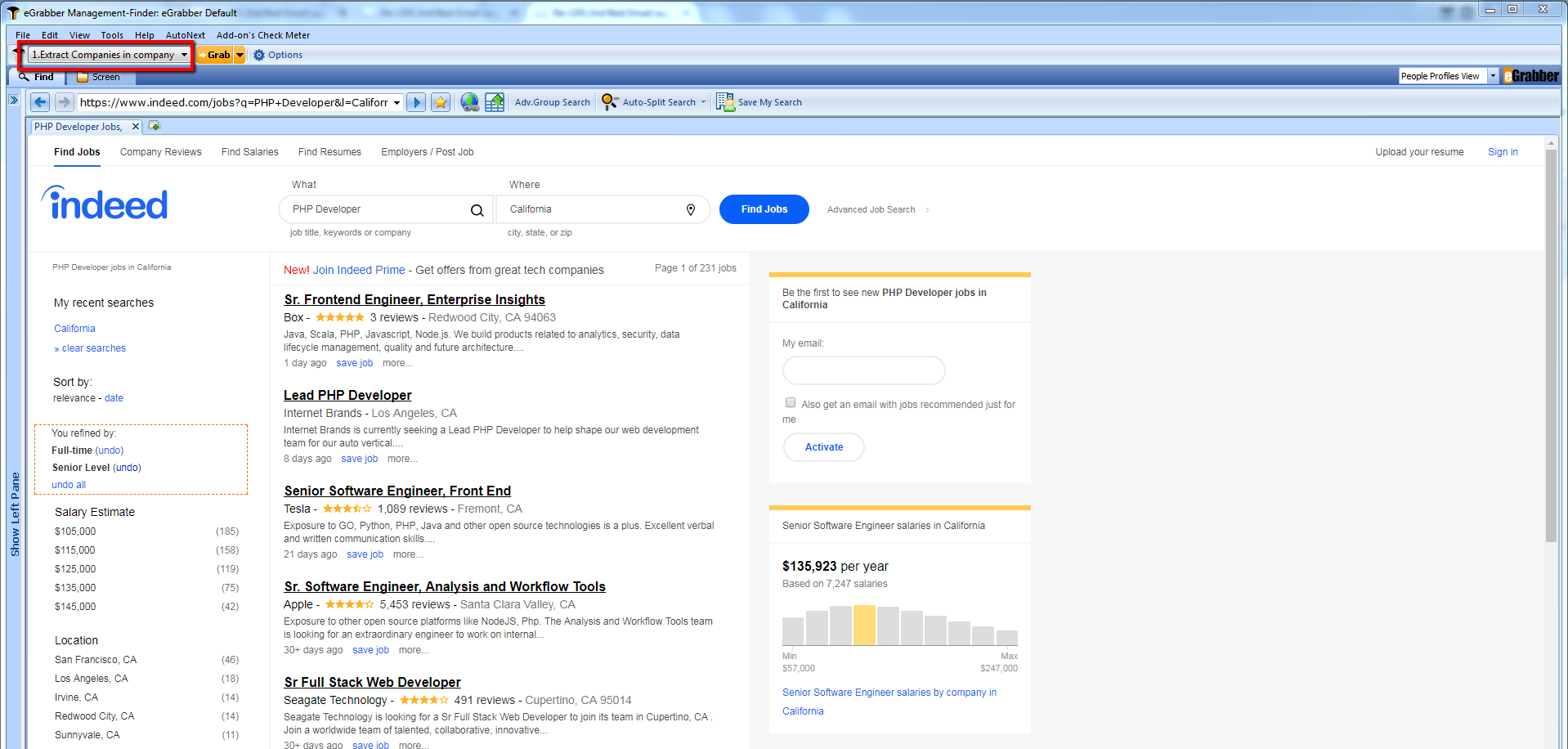Click the highlighted yellow salary bar
Screen dimensions: 1568x749
[x=864, y=626]
